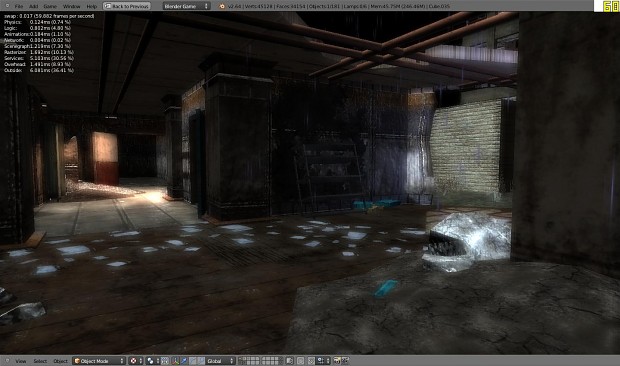Open the 3D view editor type selector
The image size is (620, 366).
[x=7, y=360]
